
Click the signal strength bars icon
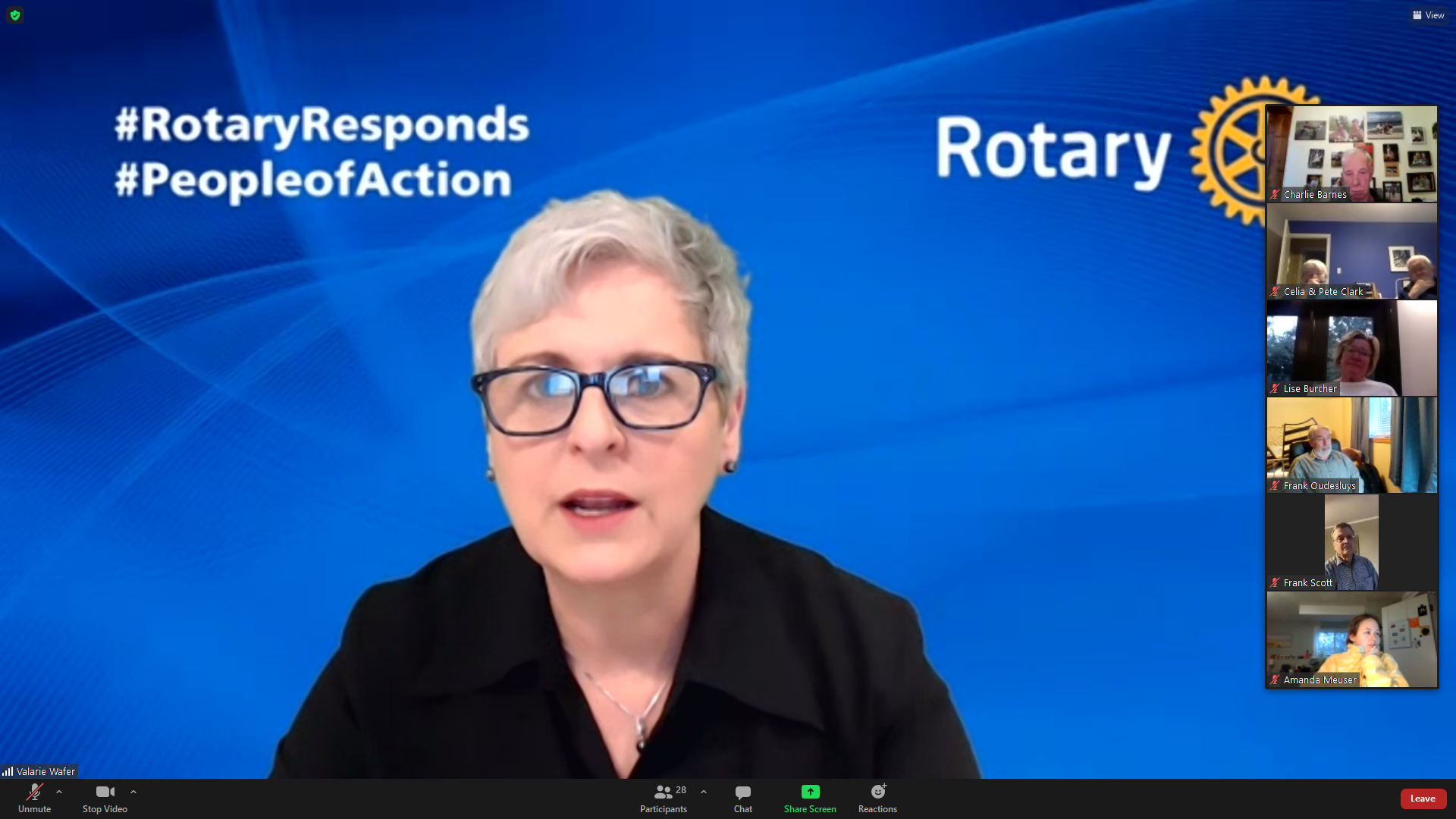coord(8,771)
